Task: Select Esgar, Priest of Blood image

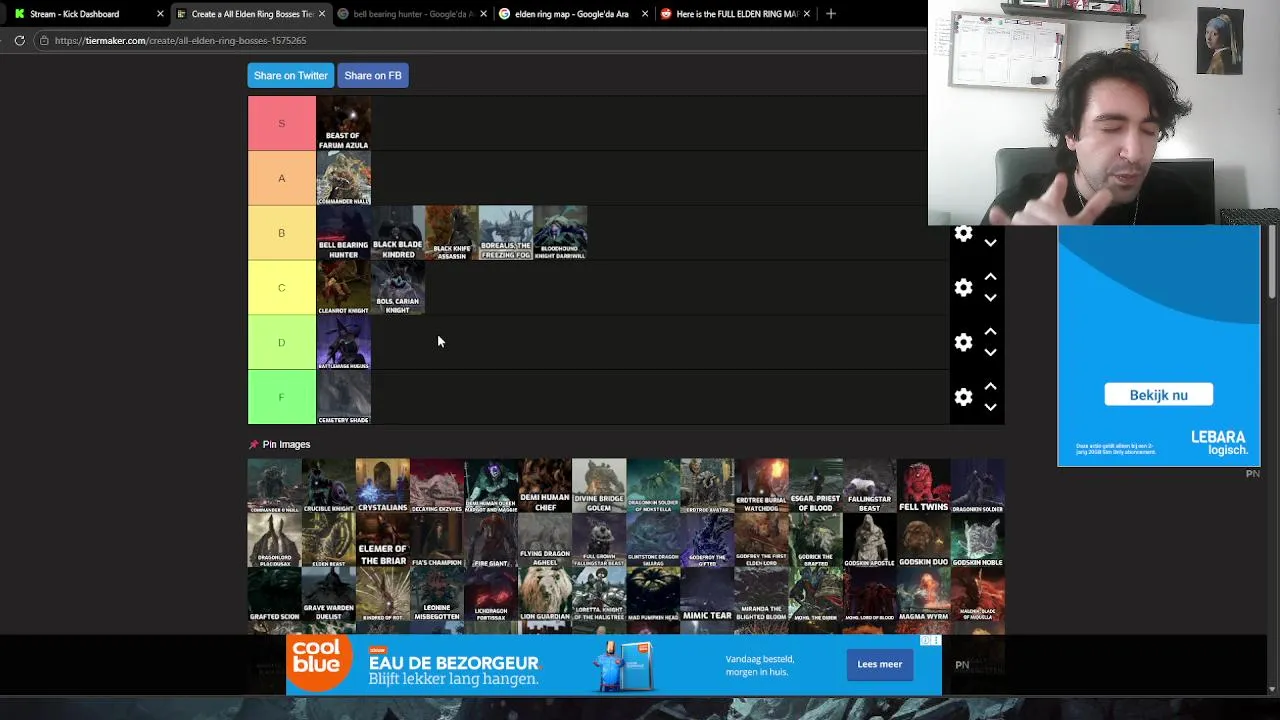Action: point(815,486)
